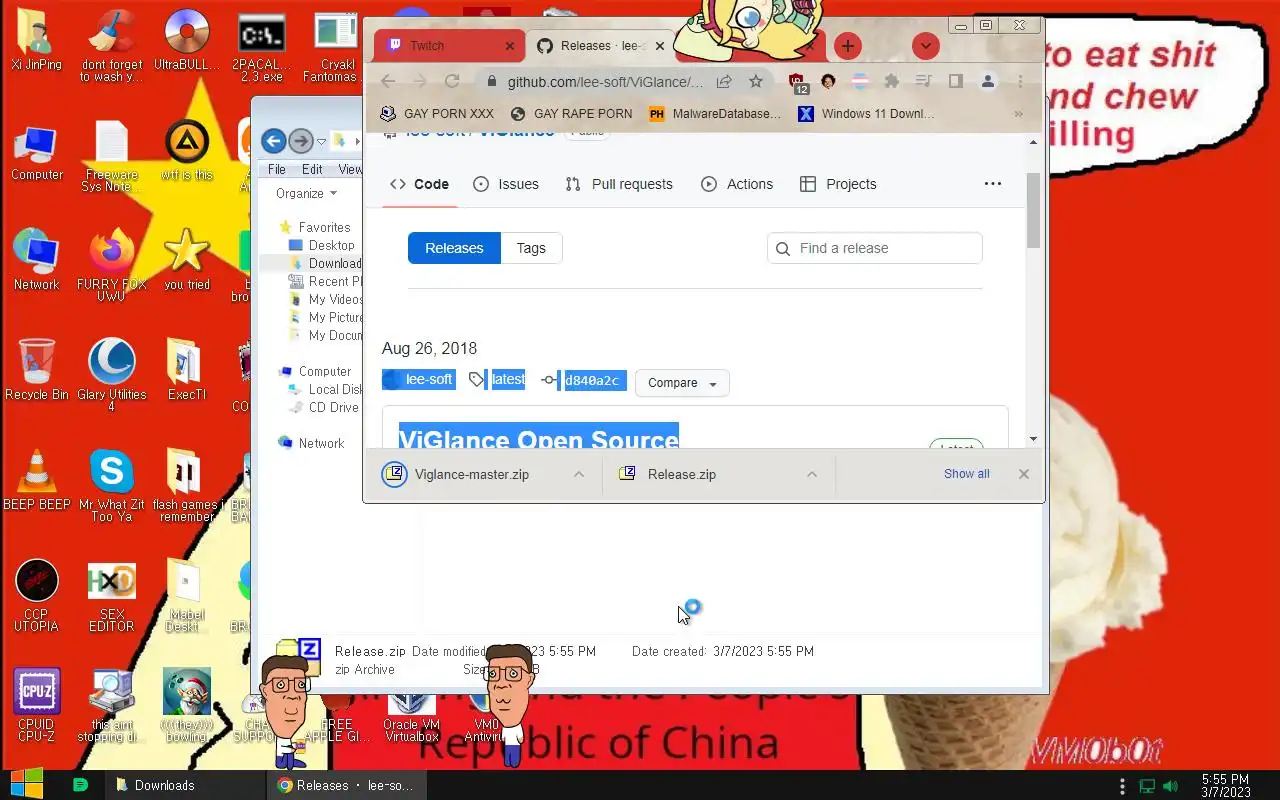Open the Windows 11 Downl... bookmark

pyautogui.click(x=866, y=114)
